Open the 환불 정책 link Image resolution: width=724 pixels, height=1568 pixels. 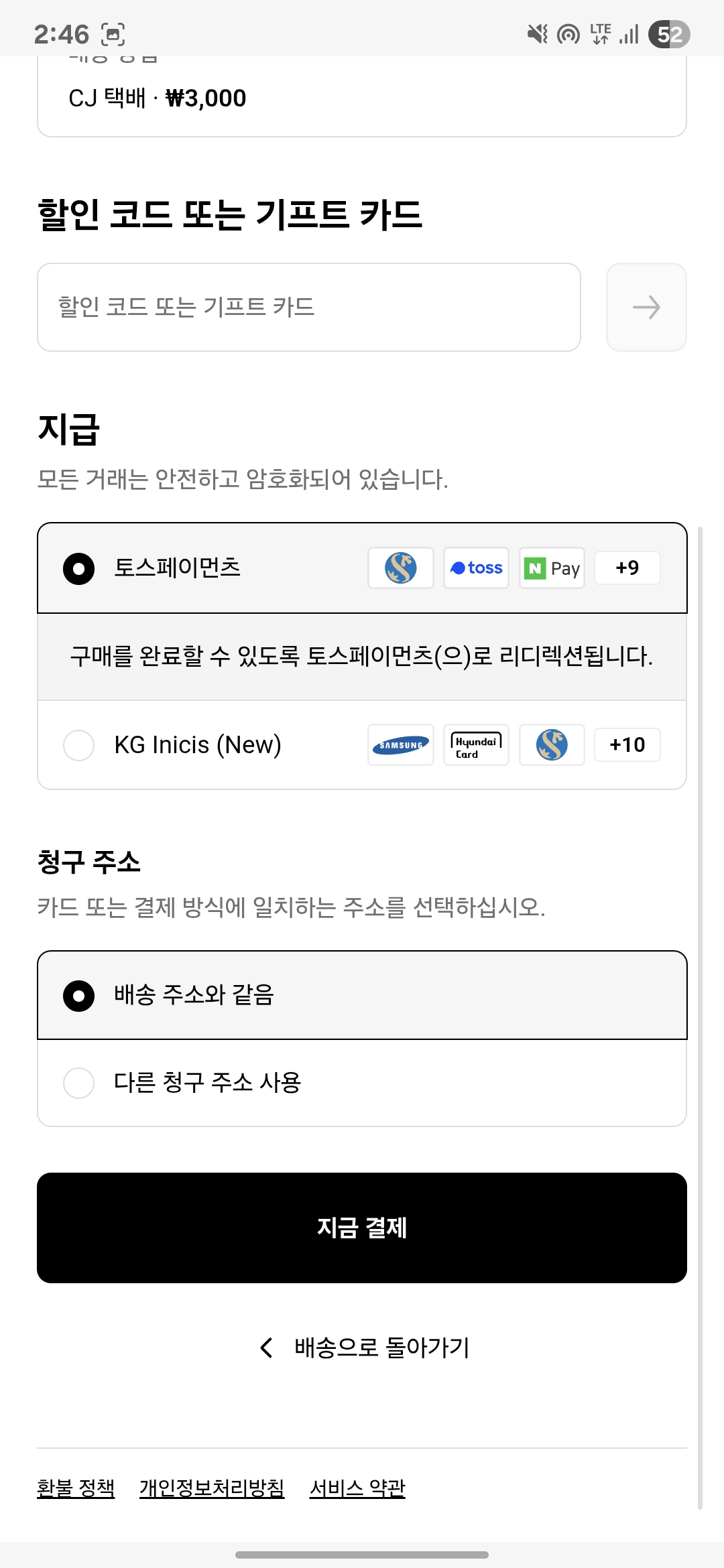[76, 1488]
